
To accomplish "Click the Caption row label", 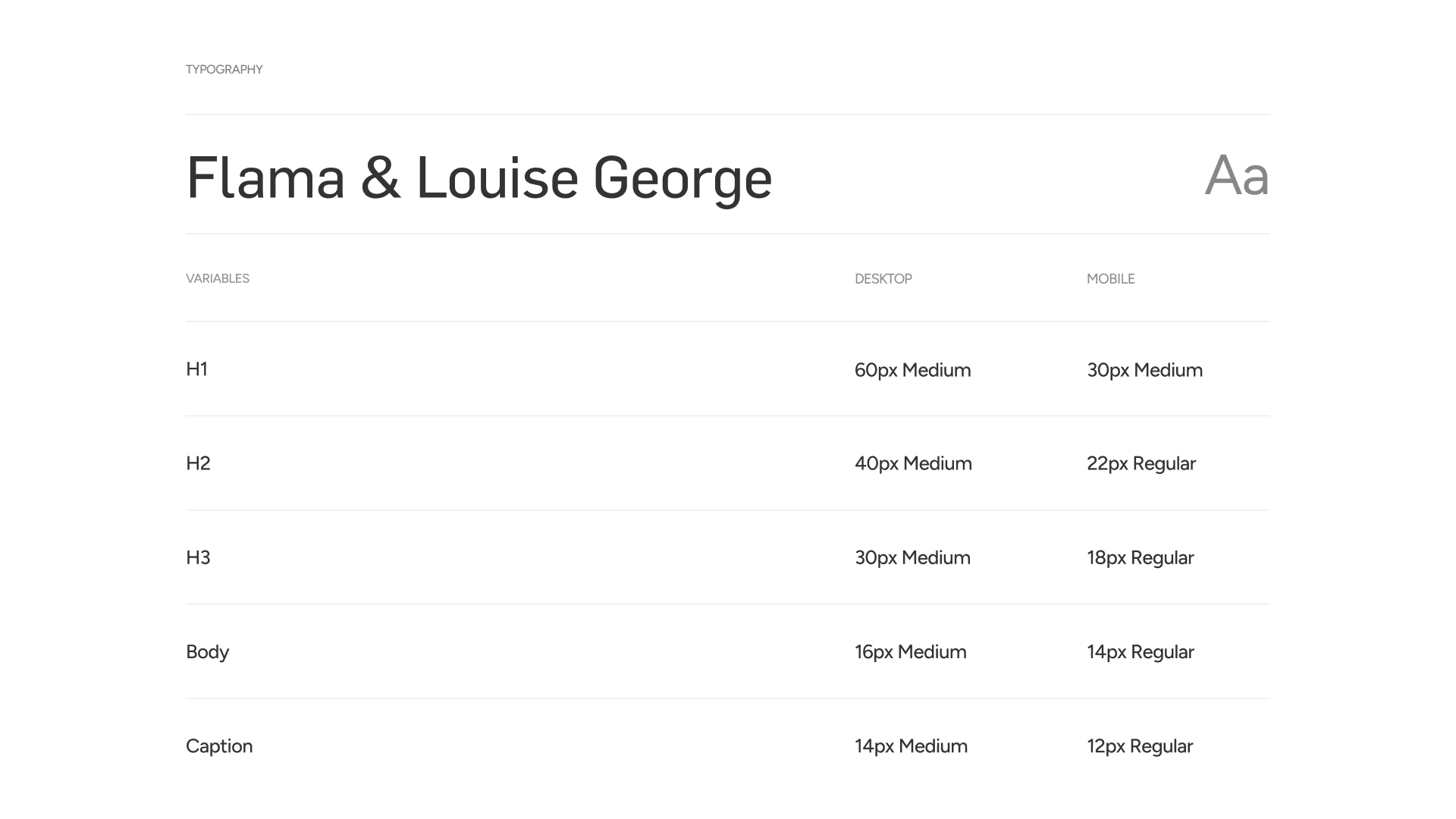I will (219, 746).
